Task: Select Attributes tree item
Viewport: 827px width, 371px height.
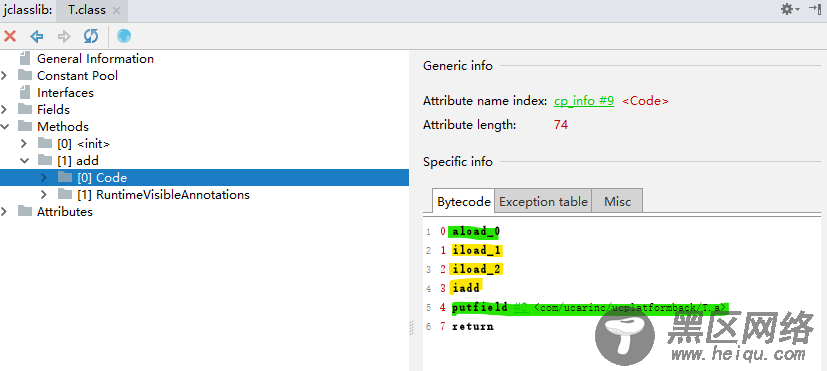Action: point(65,212)
